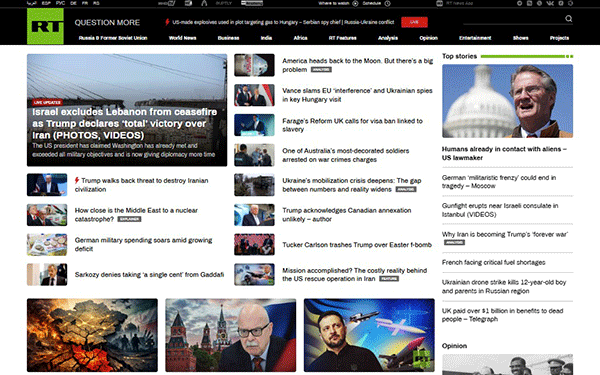600x375 pixels.
Task: Click the Top stories heading
Action: pyautogui.click(x=459, y=56)
